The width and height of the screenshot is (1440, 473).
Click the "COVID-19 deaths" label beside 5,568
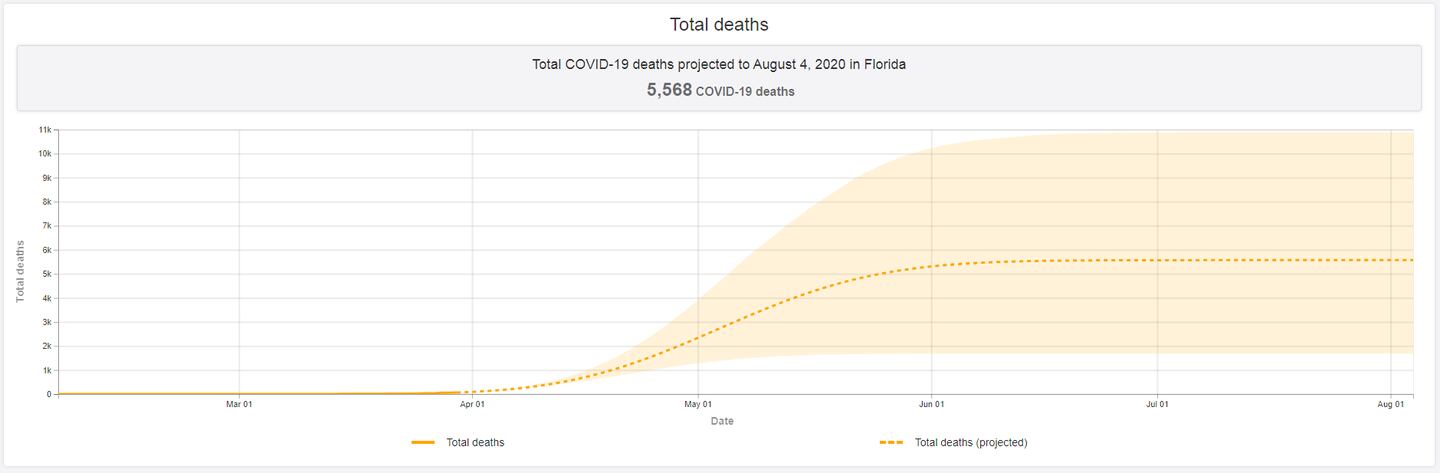(x=745, y=91)
